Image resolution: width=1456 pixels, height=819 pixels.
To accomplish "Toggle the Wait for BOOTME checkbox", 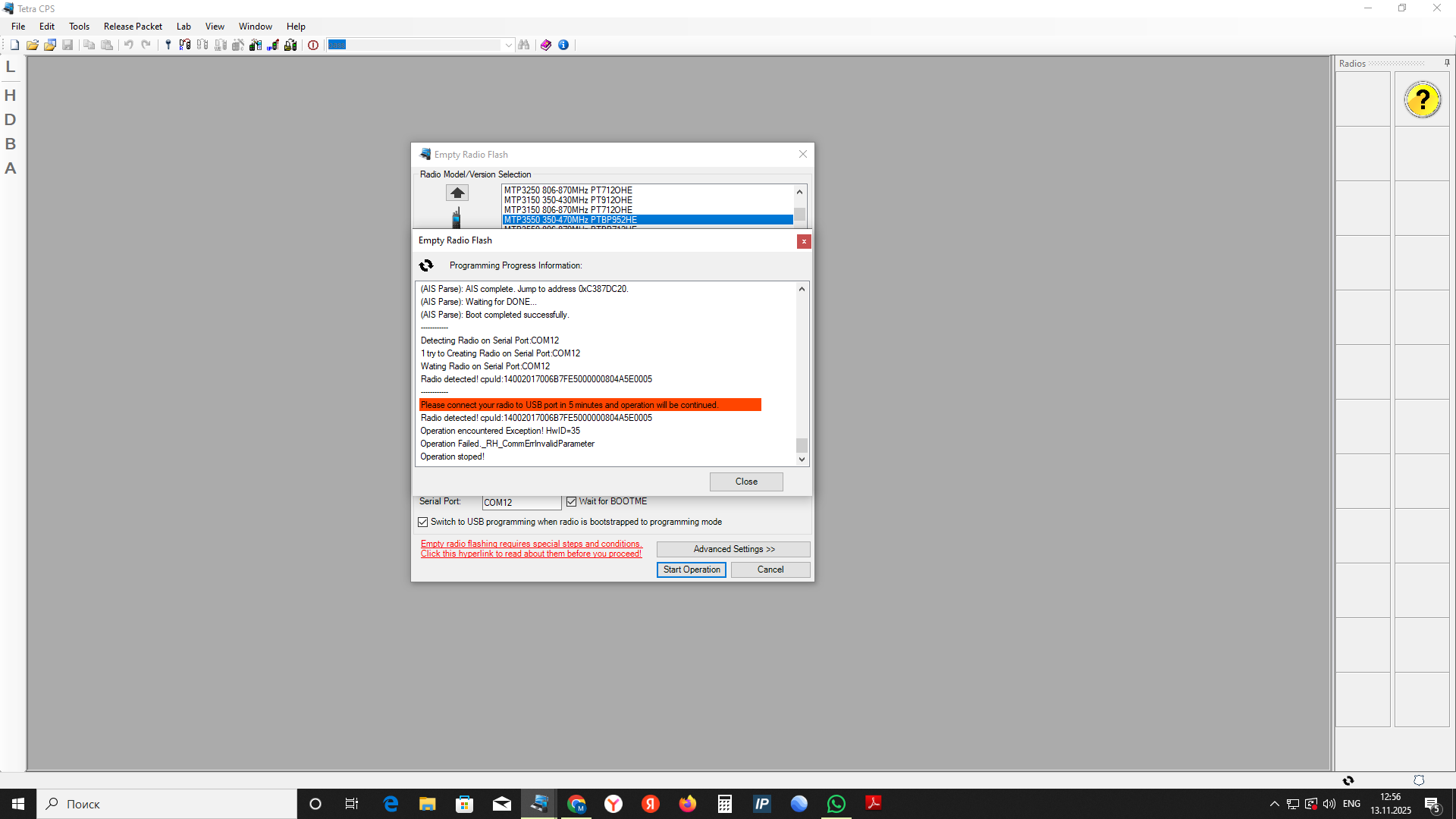I will pyautogui.click(x=572, y=502).
